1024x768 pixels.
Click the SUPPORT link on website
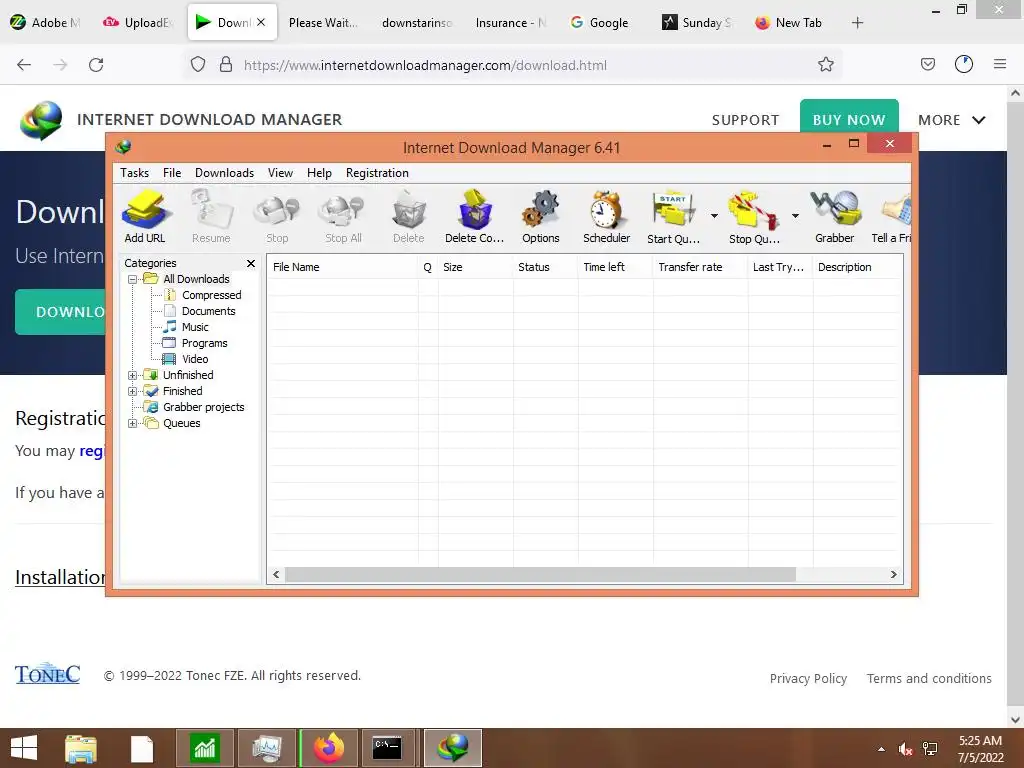pos(745,120)
